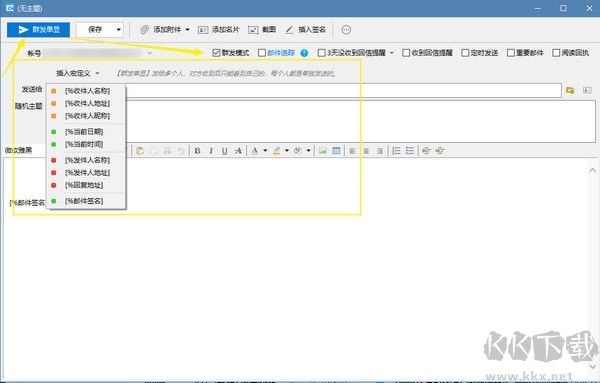Click the font color A icon

coord(255,151)
